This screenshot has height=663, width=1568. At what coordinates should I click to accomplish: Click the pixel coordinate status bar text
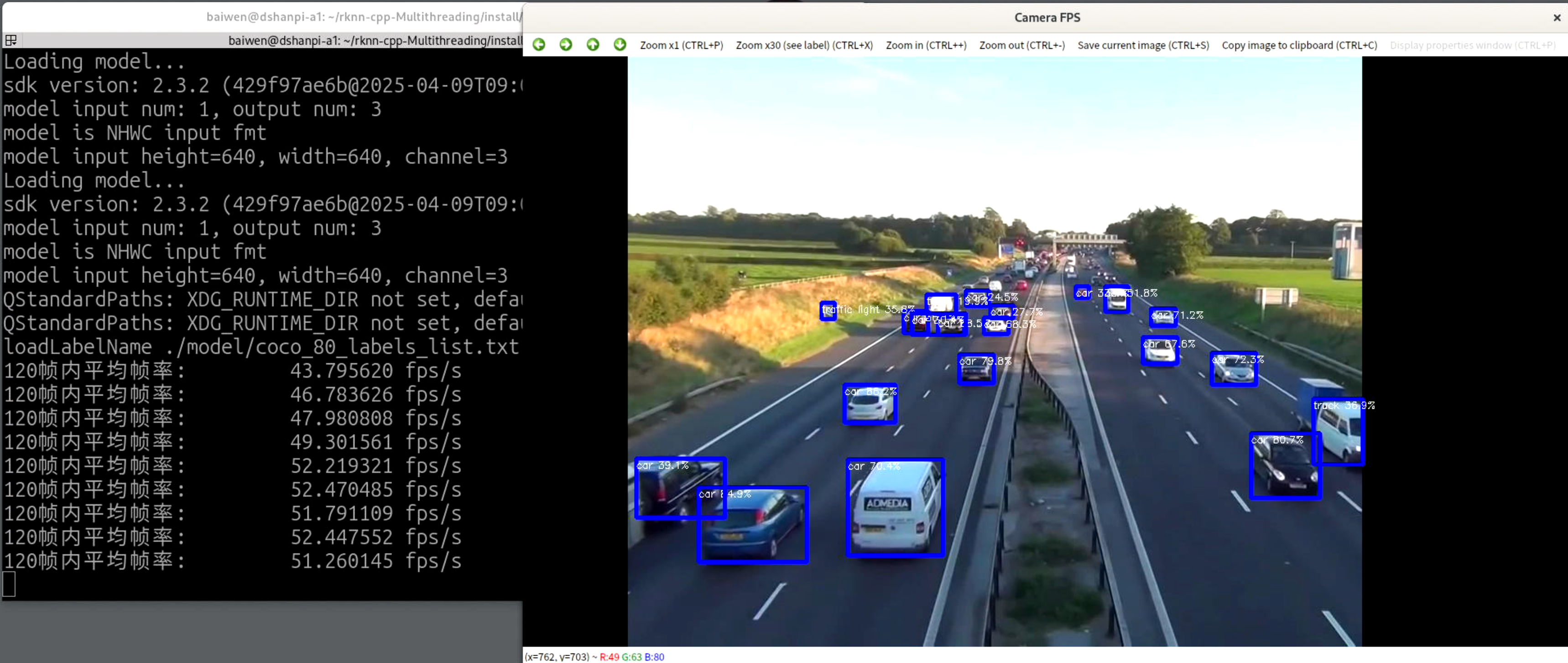point(594,656)
